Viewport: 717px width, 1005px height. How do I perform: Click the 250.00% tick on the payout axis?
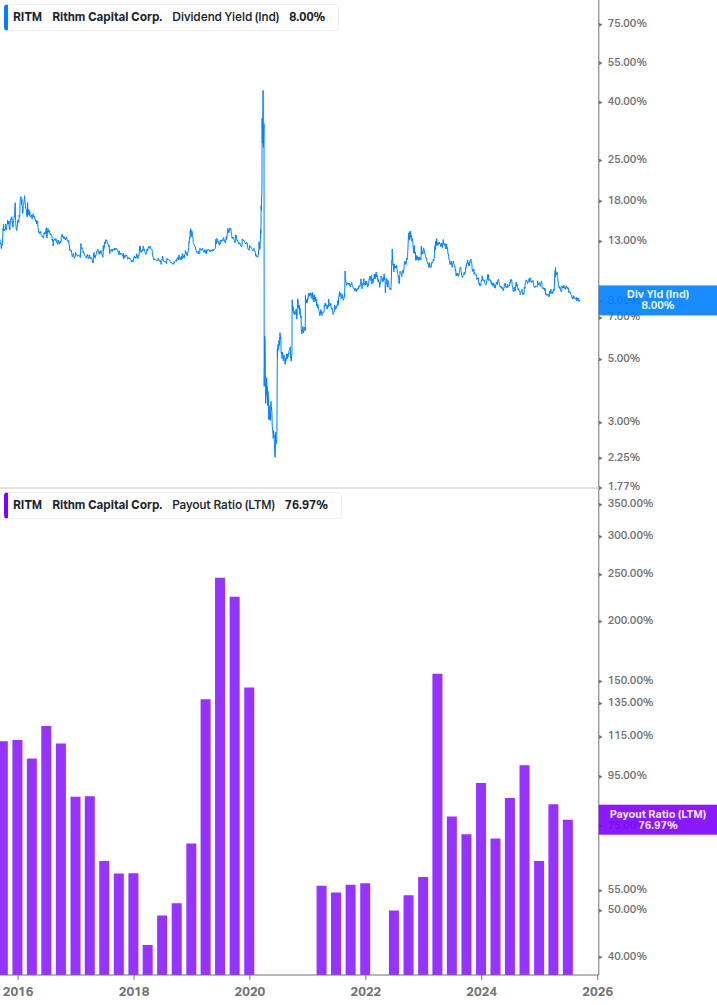coord(630,573)
